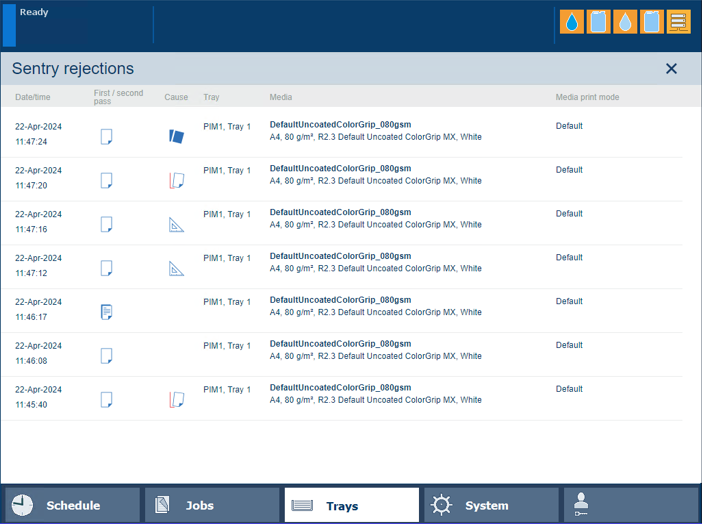This screenshot has width=702, height=524.
Task: Click media name DefaultUncoatedColorGrip_080gsm in 11:46:08 row
Action: coord(340,344)
